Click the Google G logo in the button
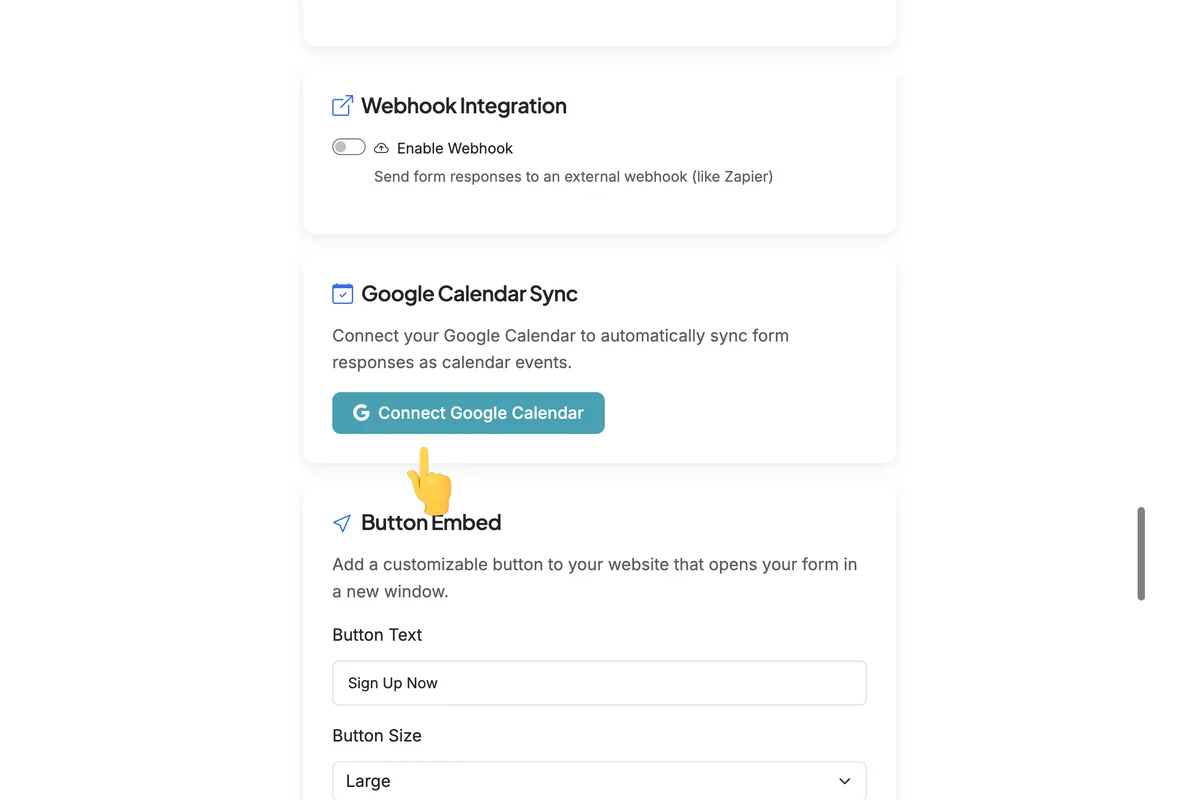Image resolution: width=1200 pixels, height=800 pixels. [x=361, y=412]
